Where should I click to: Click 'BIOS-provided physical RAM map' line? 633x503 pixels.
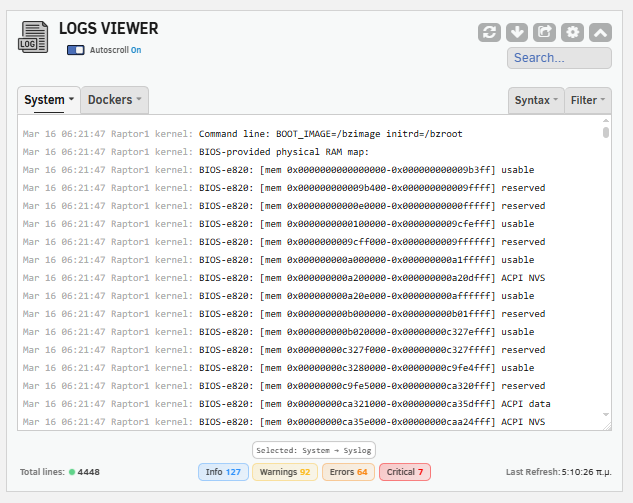[196, 152]
